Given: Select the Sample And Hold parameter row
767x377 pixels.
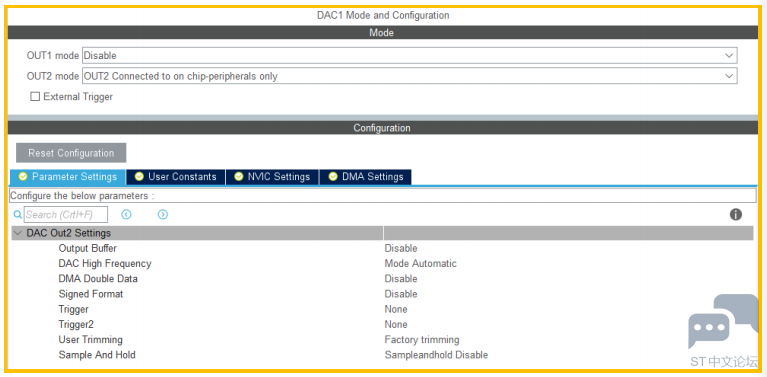Looking at the screenshot, I should point(382,355).
